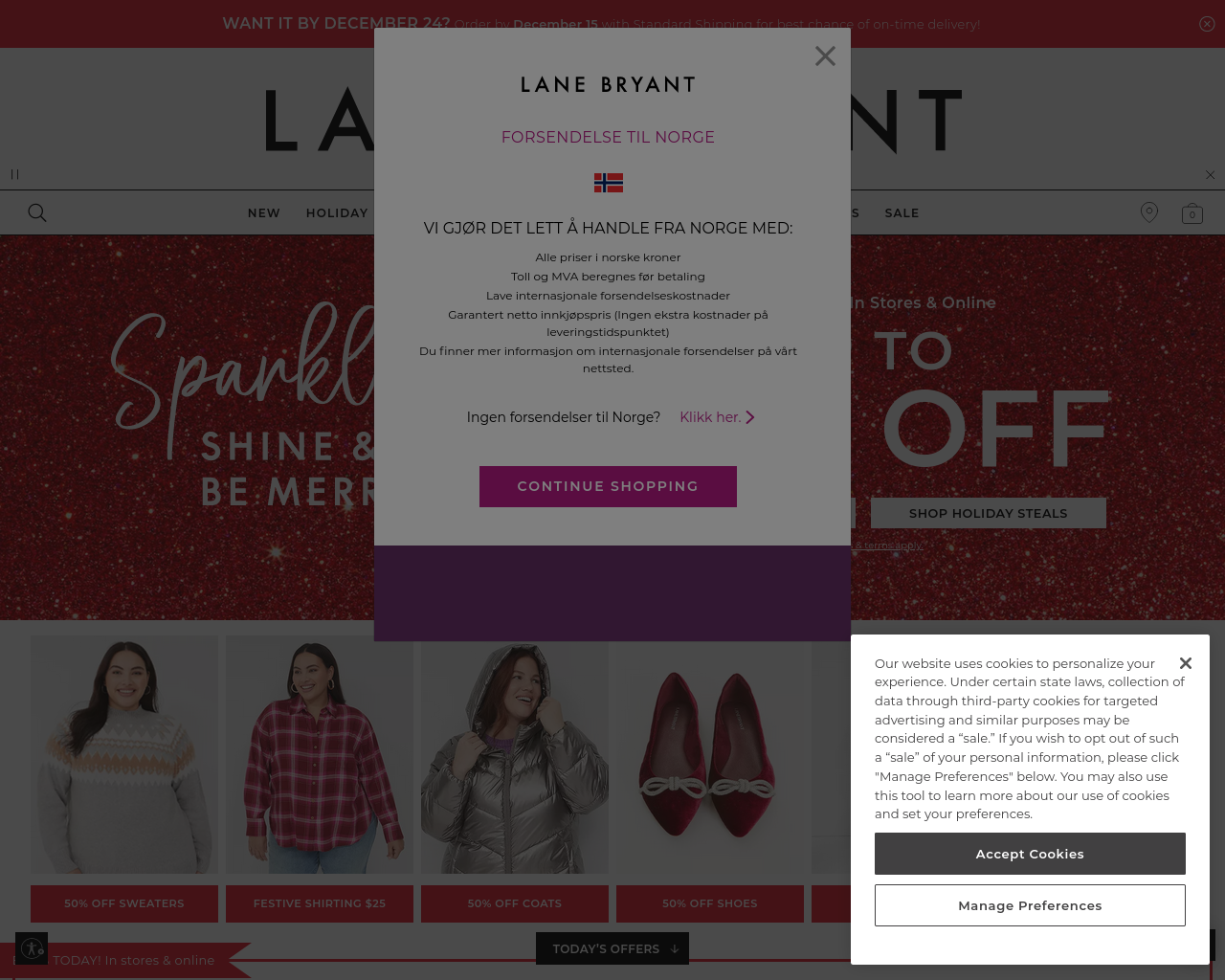The height and width of the screenshot is (980, 1225).
Task: Open the search magnifier icon
Action: [x=37, y=212]
